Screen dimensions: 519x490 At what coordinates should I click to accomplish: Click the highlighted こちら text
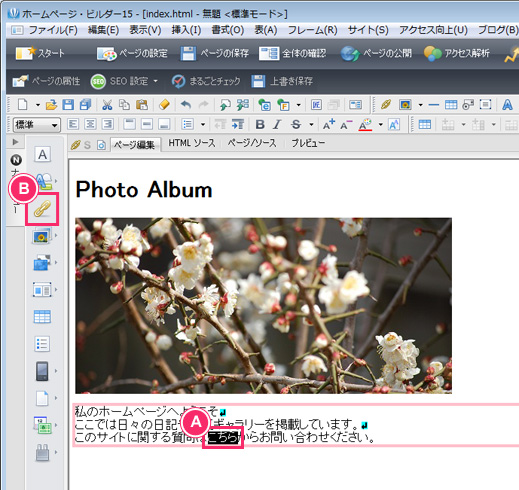click(x=223, y=437)
